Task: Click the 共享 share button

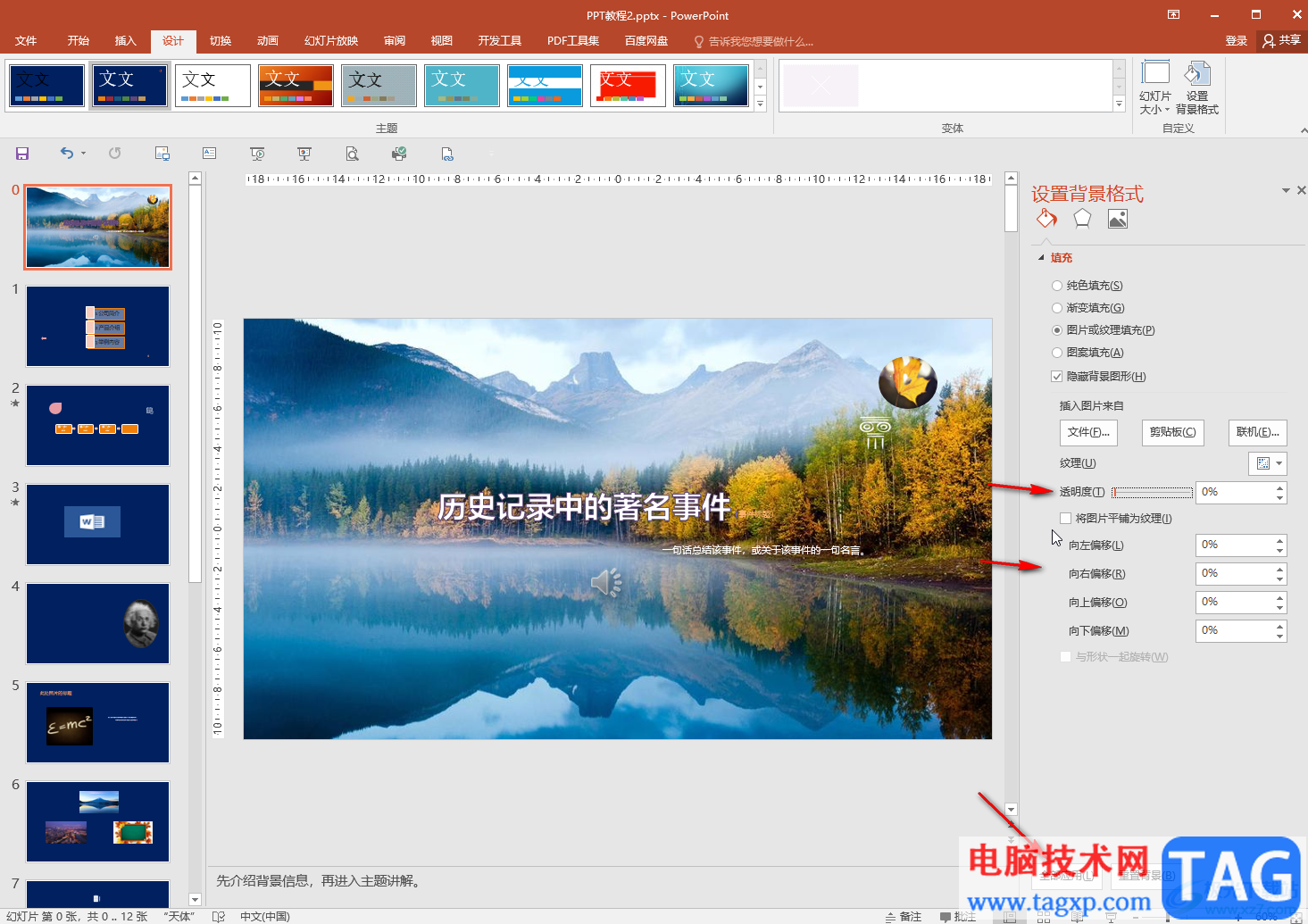Action: [1282, 41]
